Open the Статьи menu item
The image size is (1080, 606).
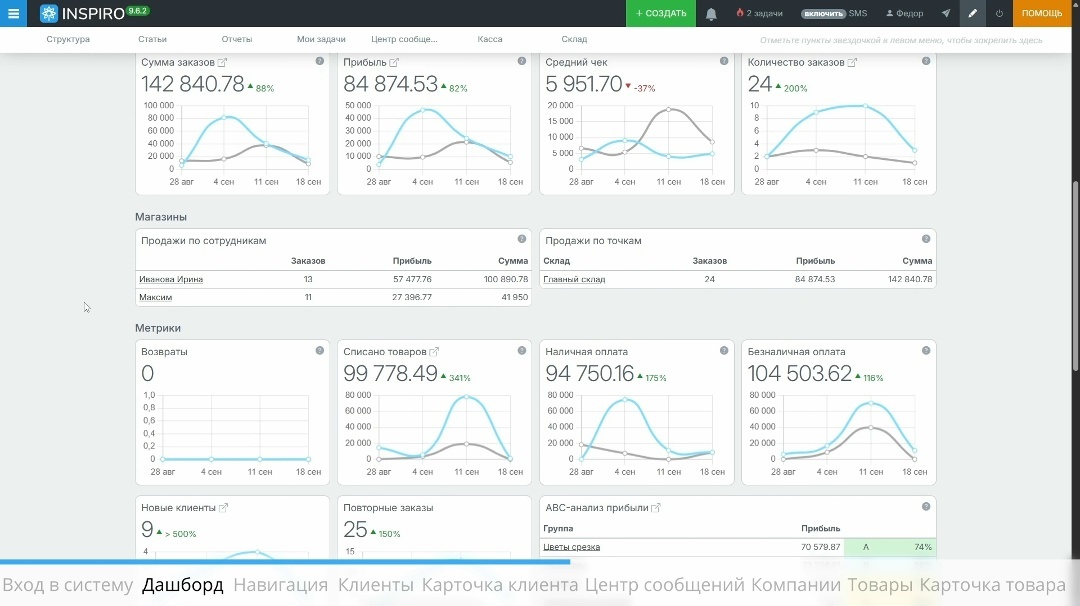(152, 39)
